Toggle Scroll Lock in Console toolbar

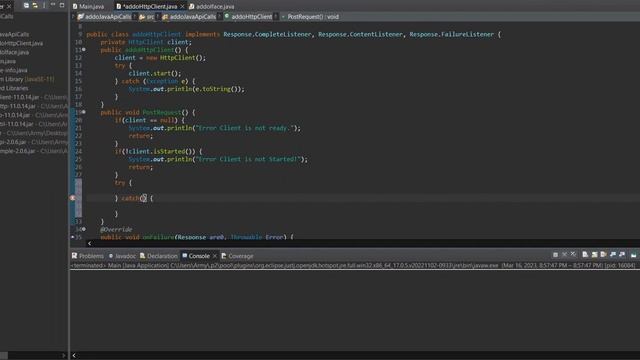click(594, 254)
